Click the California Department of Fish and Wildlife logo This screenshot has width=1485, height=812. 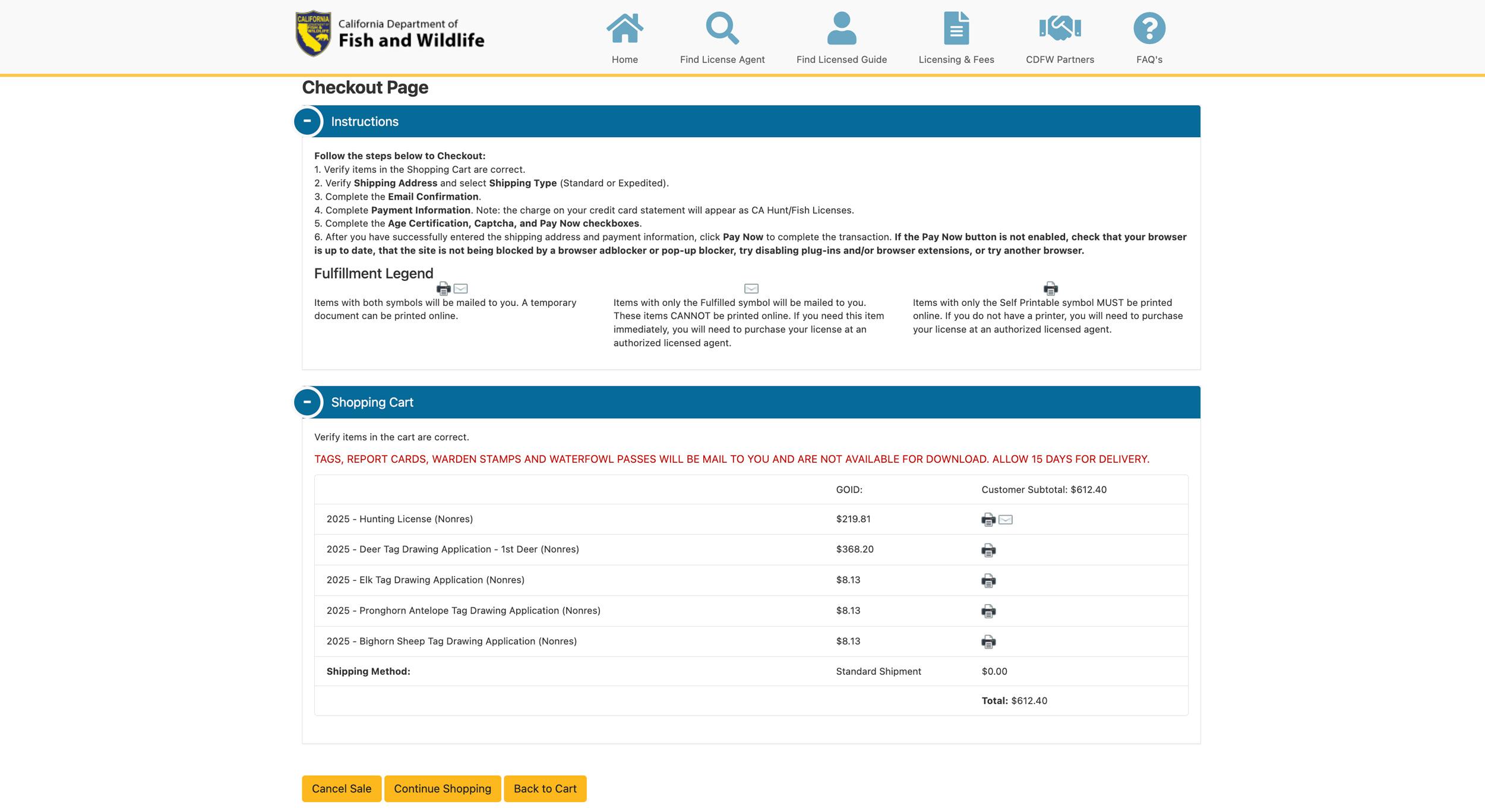pyautogui.click(x=390, y=34)
